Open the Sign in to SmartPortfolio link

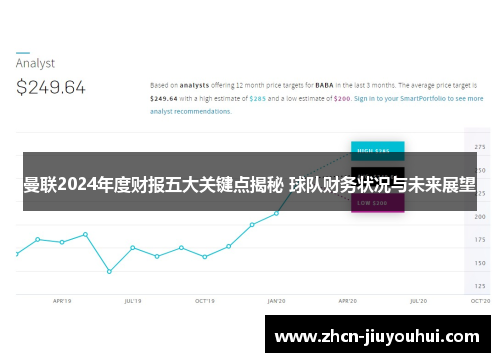pyautogui.click(x=419, y=98)
